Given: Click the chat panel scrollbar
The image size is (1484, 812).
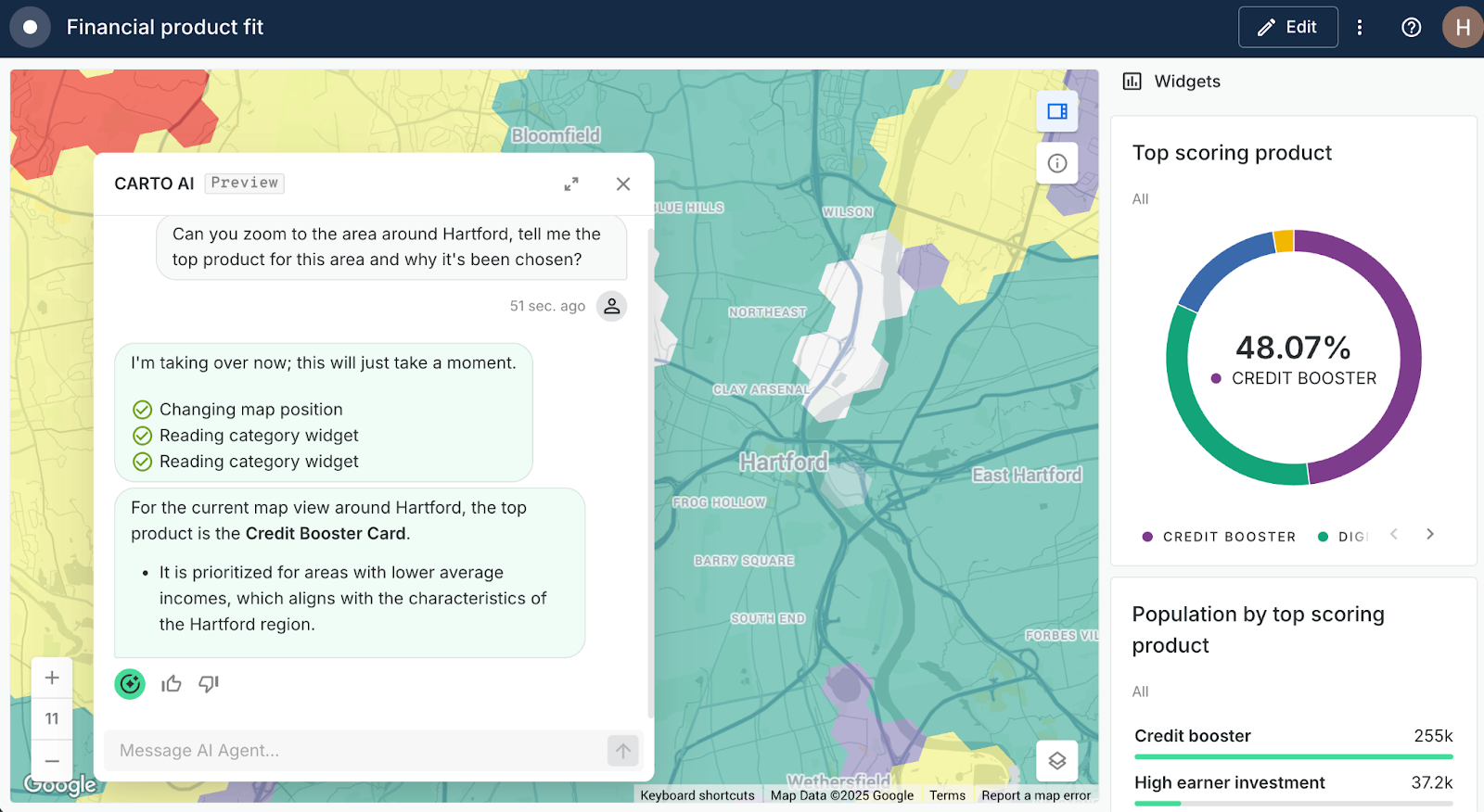Looking at the screenshot, I should (x=650, y=471).
